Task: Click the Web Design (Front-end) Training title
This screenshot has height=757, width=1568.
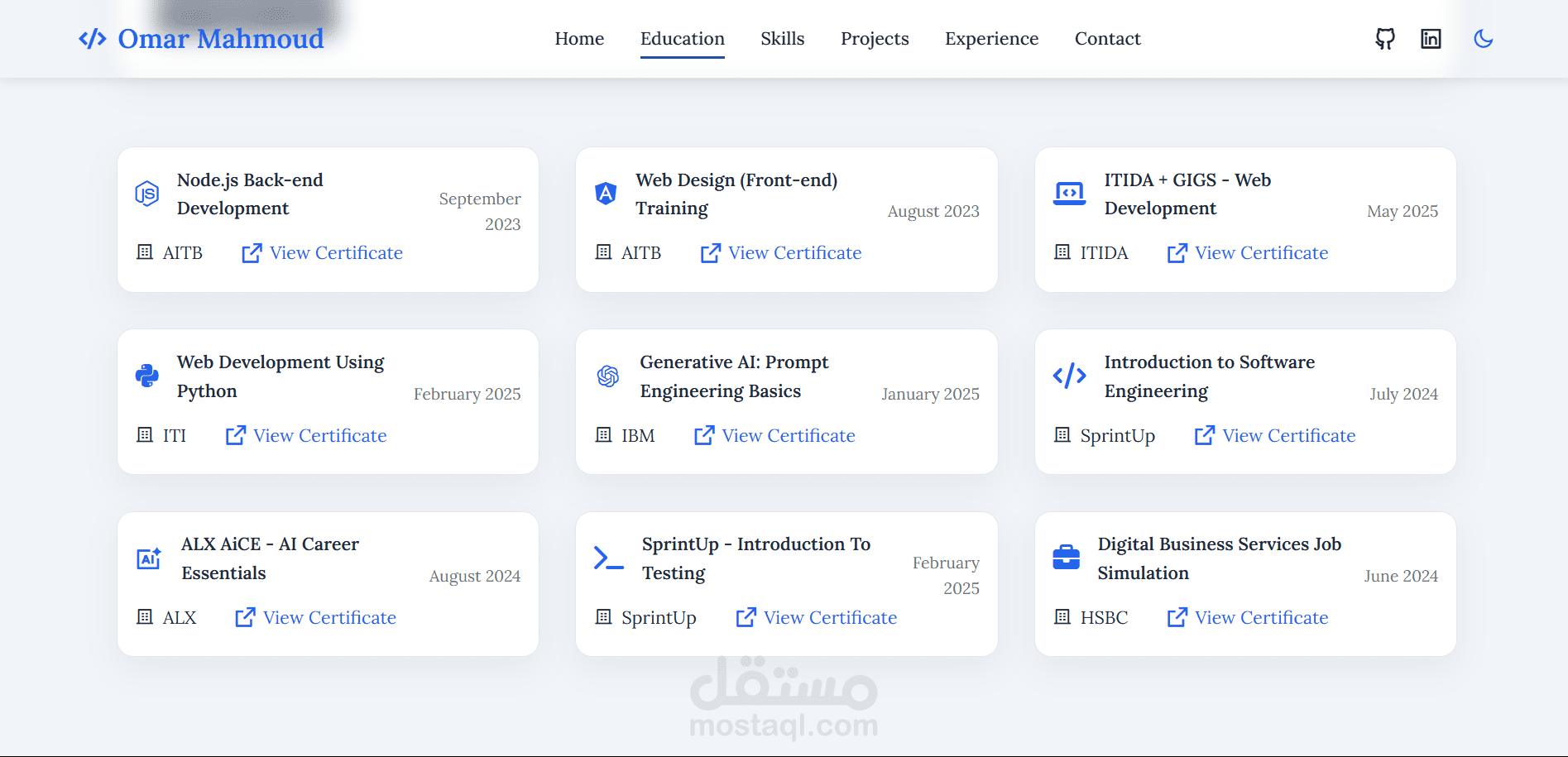Action: (736, 194)
